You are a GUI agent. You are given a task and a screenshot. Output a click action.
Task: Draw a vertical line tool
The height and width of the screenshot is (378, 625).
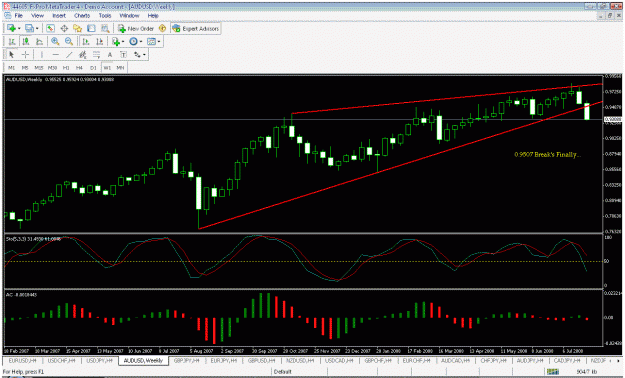pyautogui.click(x=41, y=55)
